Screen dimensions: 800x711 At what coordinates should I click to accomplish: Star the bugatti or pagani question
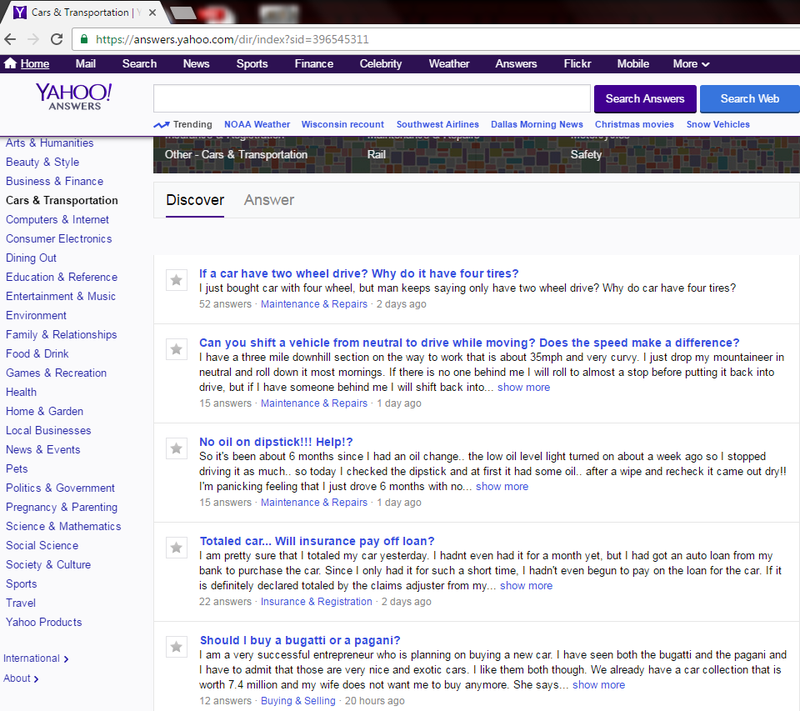[x=177, y=647]
